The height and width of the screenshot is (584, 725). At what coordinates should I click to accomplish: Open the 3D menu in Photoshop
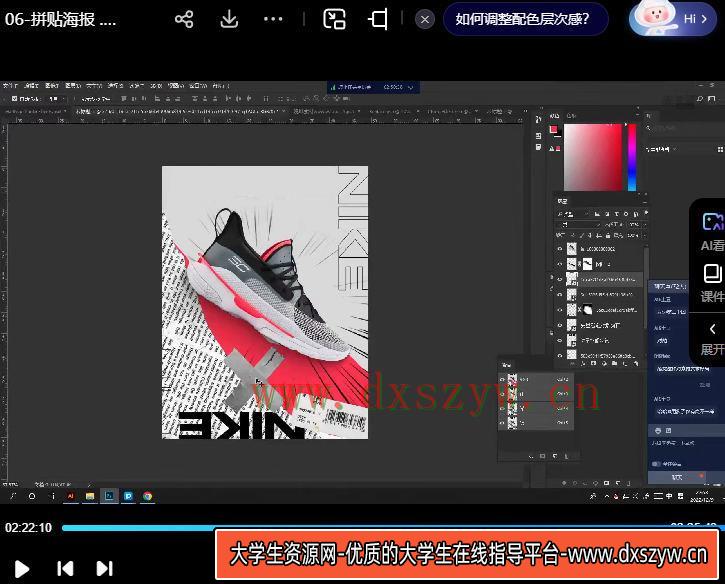pos(156,86)
